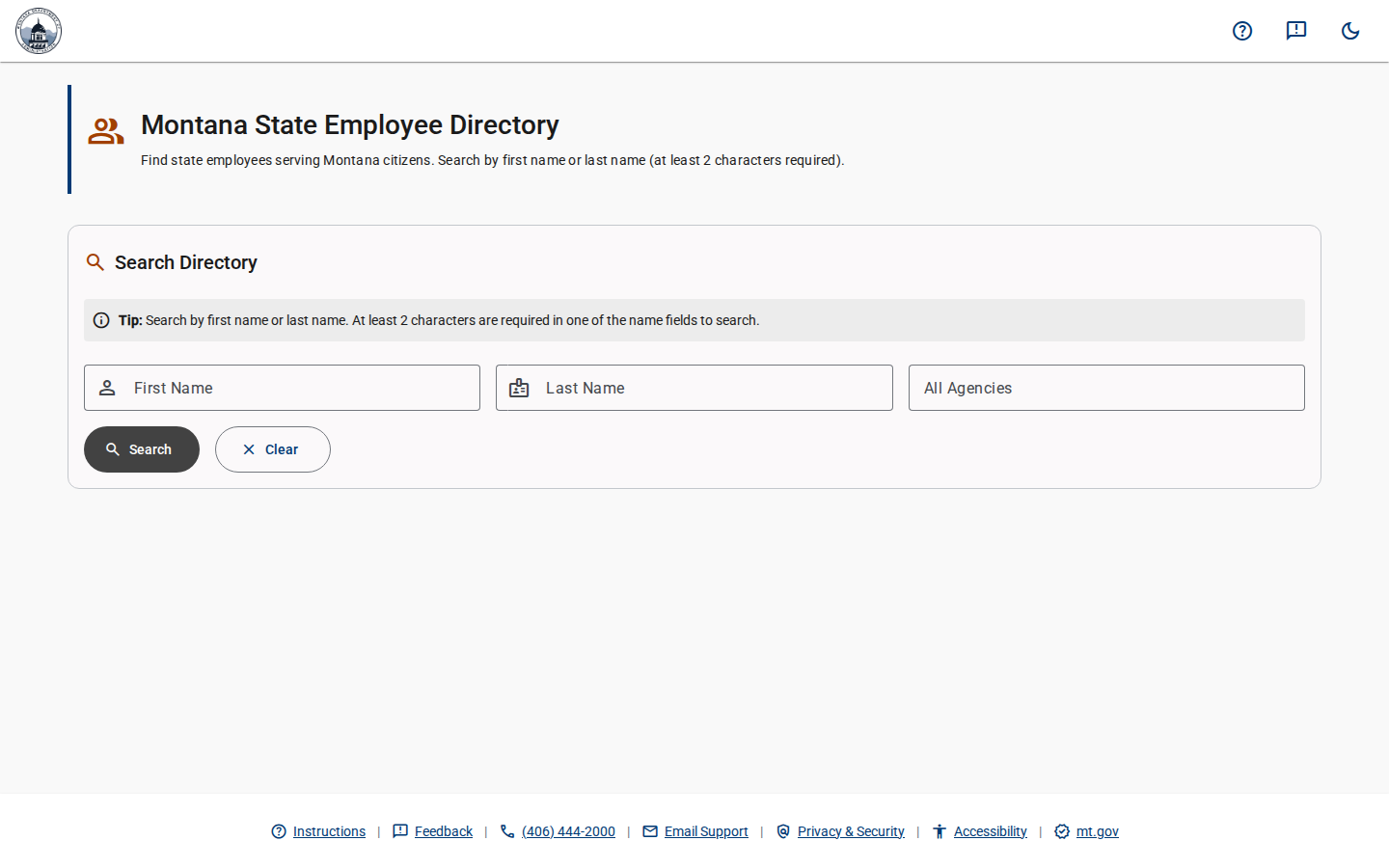
Task: Click the badge icon in Last Name field
Action: pos(519,388)
